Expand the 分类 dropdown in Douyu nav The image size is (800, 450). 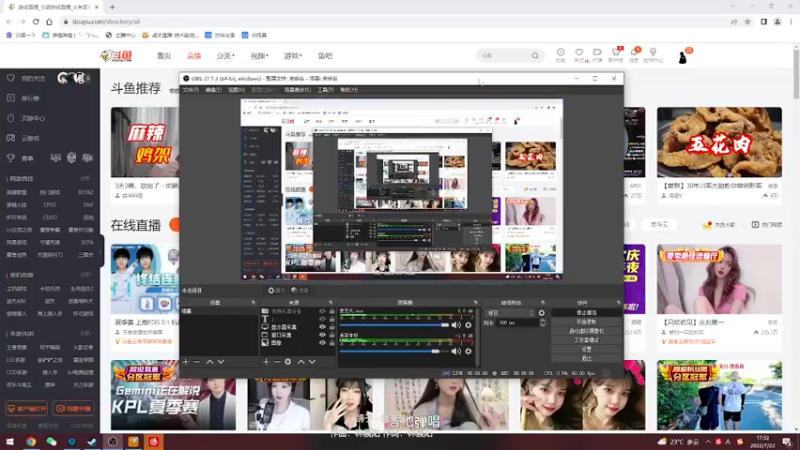[x=226, y=56]
